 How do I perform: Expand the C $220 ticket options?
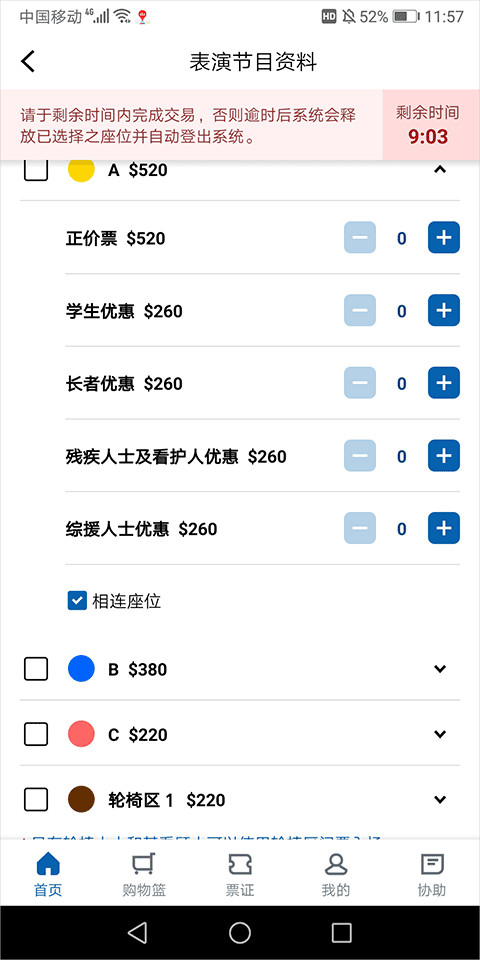(x=440, y=734)
